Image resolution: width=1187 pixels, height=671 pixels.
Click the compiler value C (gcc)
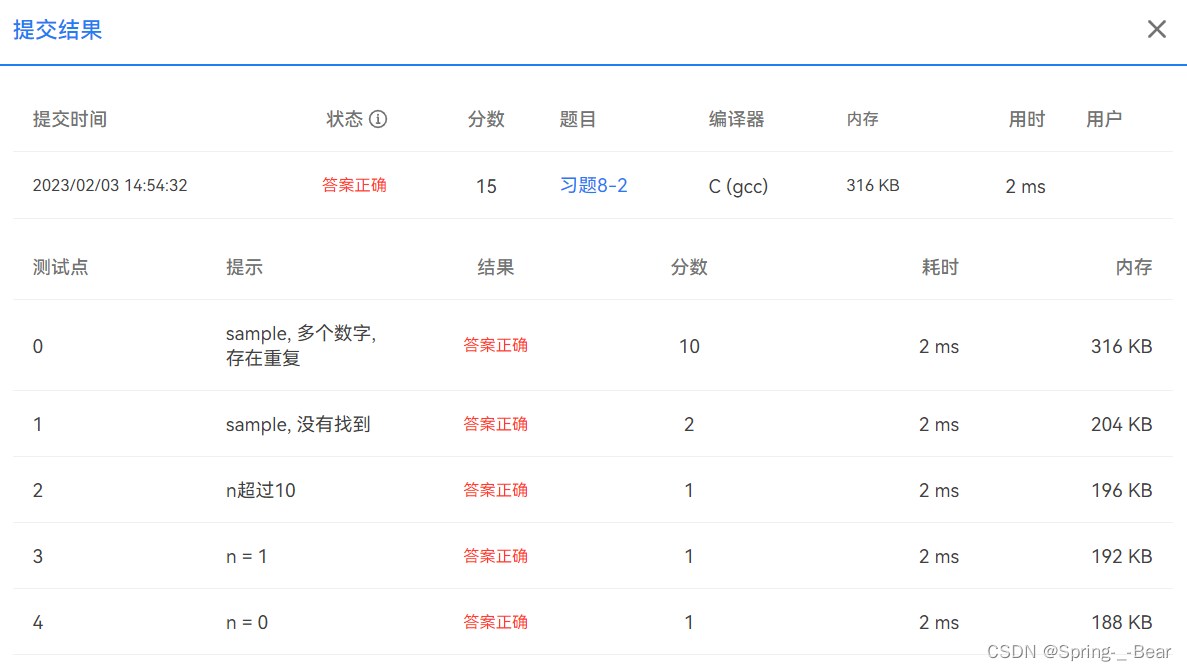coord(738,186)
